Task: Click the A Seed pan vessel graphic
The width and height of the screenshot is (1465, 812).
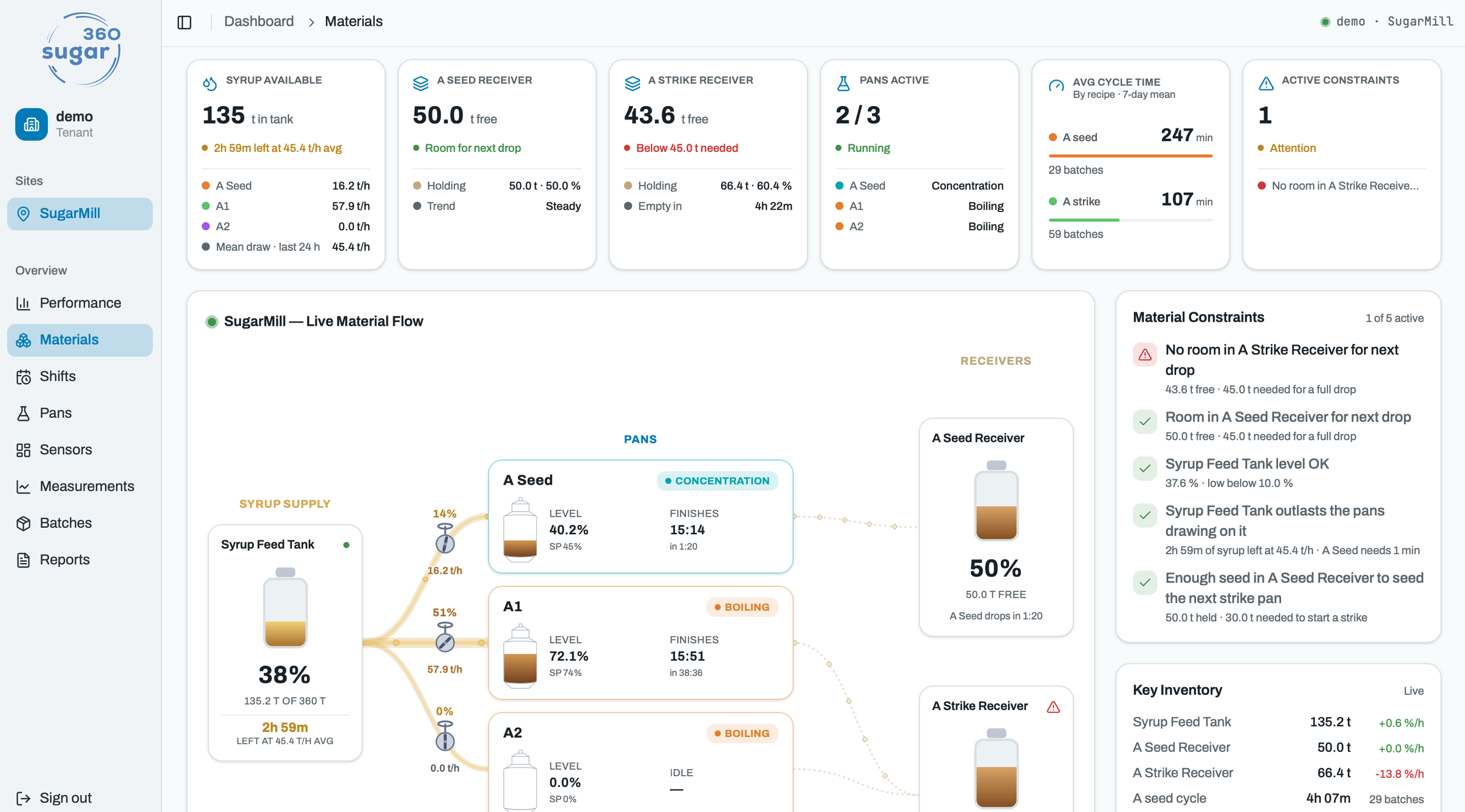Action: coord(520,530)
